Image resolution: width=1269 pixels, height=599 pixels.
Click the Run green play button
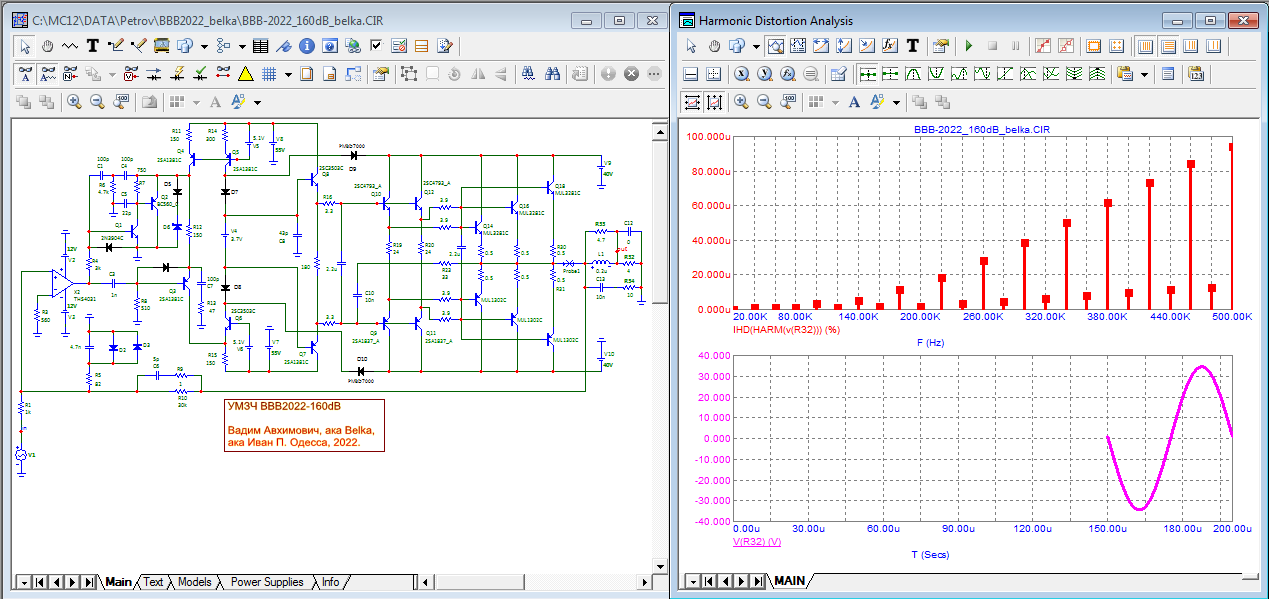[968, 46]
